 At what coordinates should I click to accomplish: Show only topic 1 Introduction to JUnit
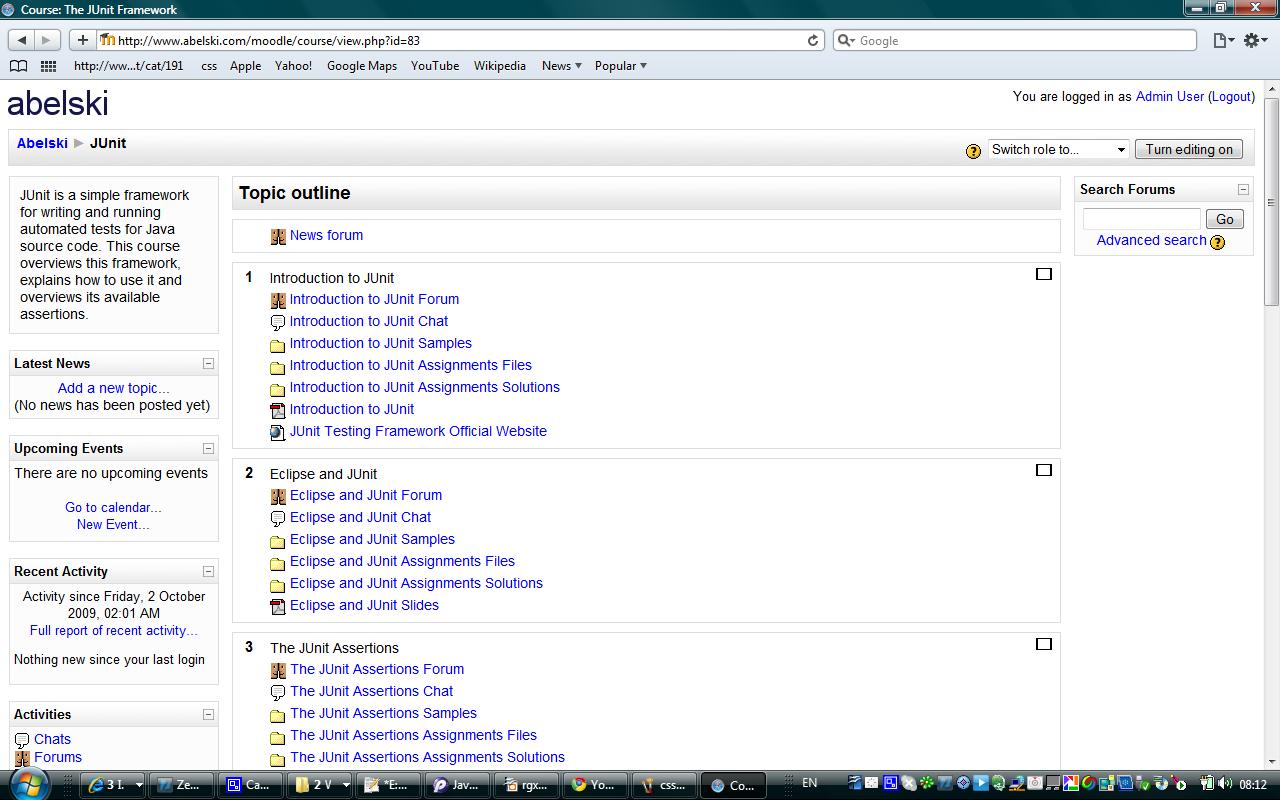click(x=1043, y=274)
